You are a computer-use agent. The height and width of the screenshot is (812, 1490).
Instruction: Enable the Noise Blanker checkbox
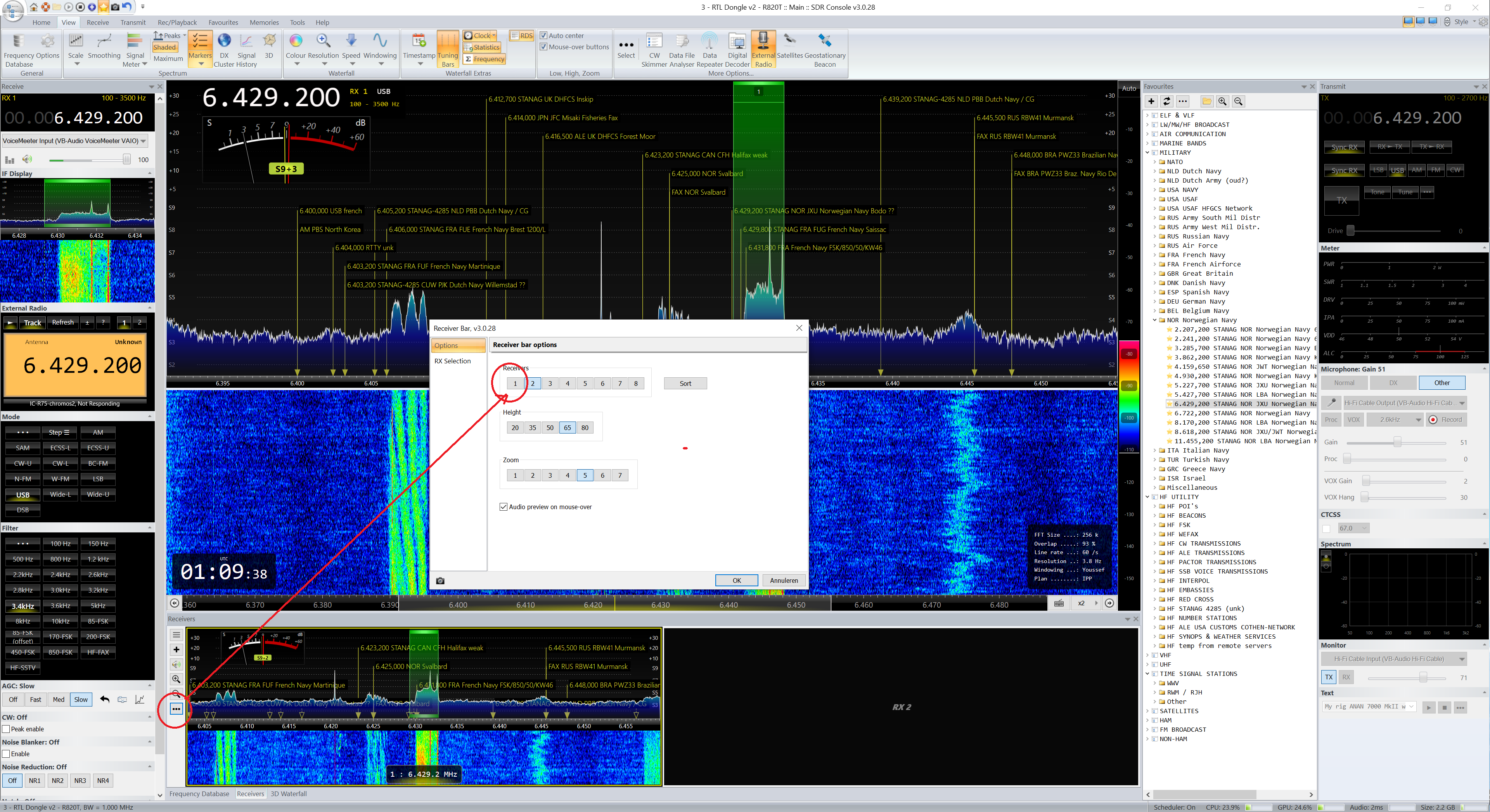point(6,754)
